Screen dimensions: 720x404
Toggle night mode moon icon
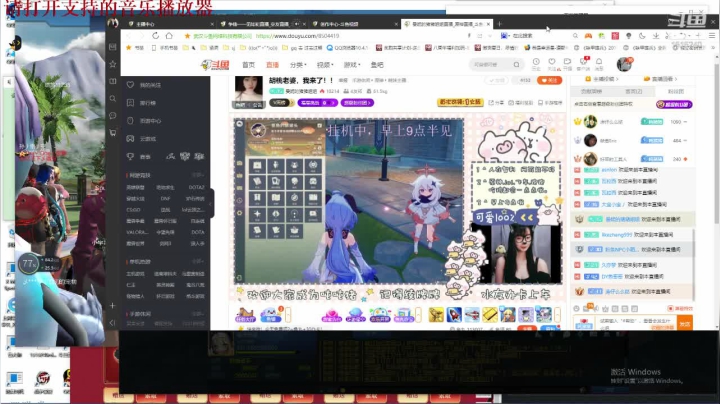(642, 35)
